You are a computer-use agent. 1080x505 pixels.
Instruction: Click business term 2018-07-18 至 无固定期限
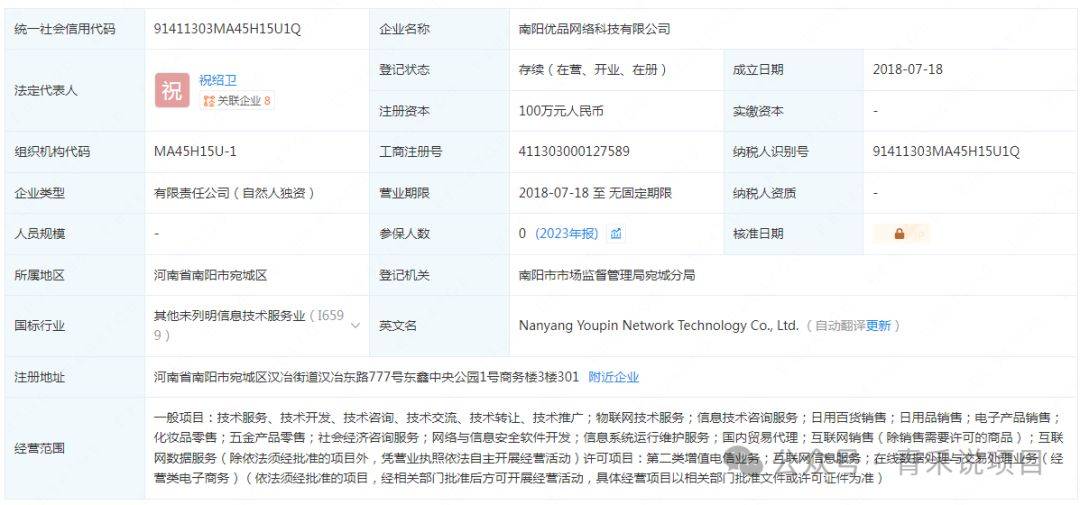(595, 193)
